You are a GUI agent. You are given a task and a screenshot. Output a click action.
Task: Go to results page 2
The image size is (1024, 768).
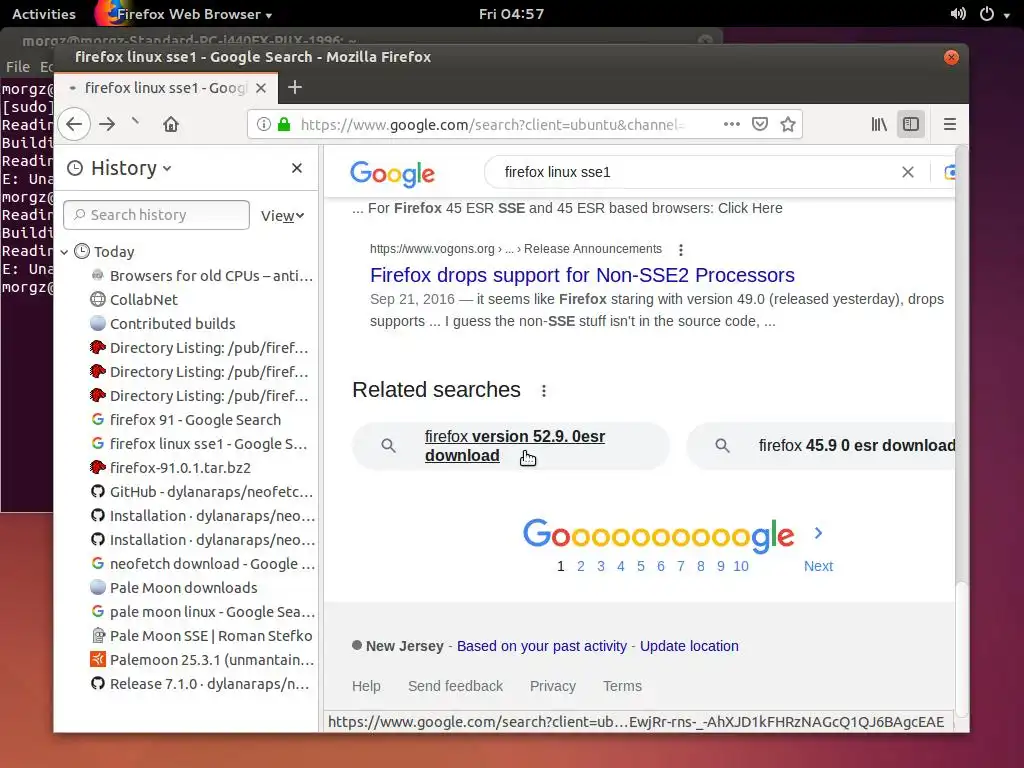pos(581,566)
